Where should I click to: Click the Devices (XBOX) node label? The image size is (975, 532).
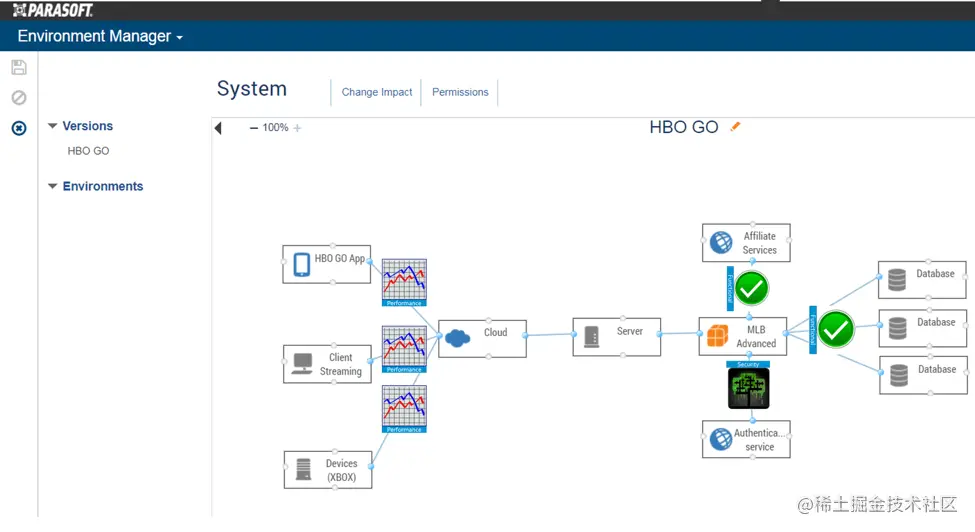[341, 470]
